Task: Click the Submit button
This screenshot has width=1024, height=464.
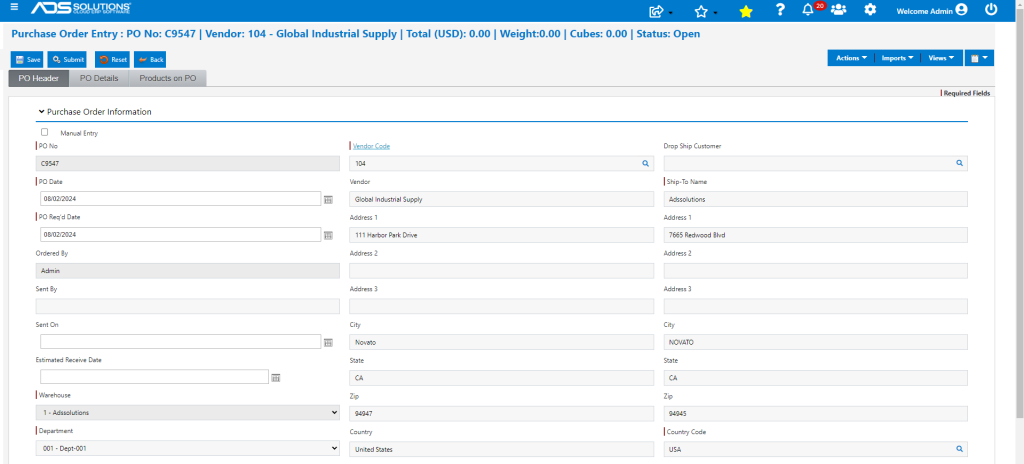Action: (68, 59)
